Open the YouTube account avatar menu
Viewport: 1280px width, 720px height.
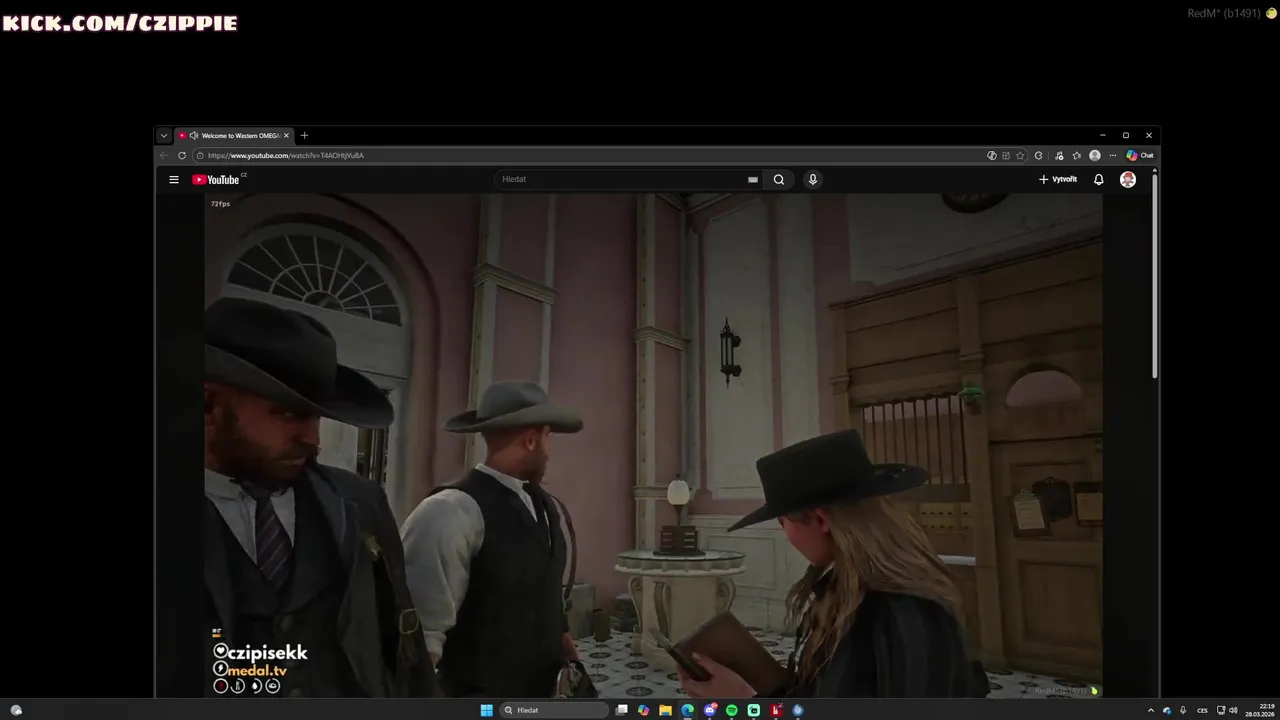(1128, 180)
